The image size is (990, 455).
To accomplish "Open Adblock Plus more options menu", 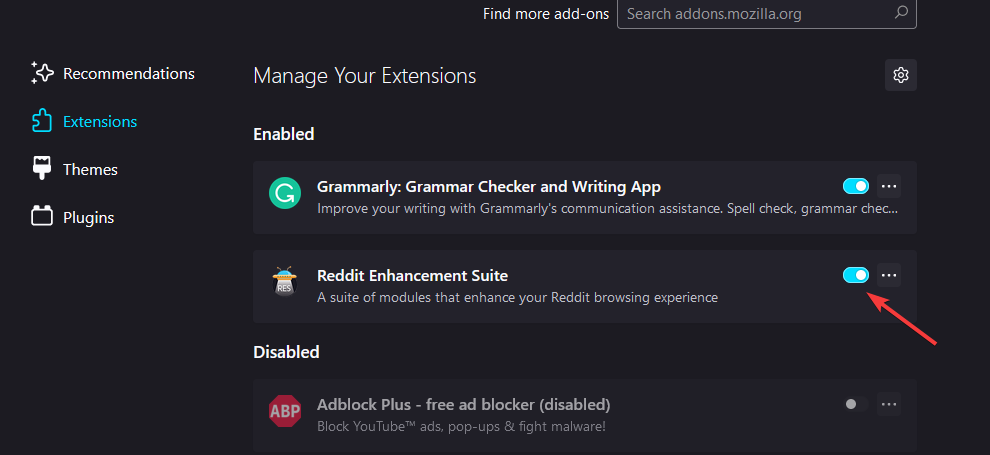I will (x=889, y=404).
